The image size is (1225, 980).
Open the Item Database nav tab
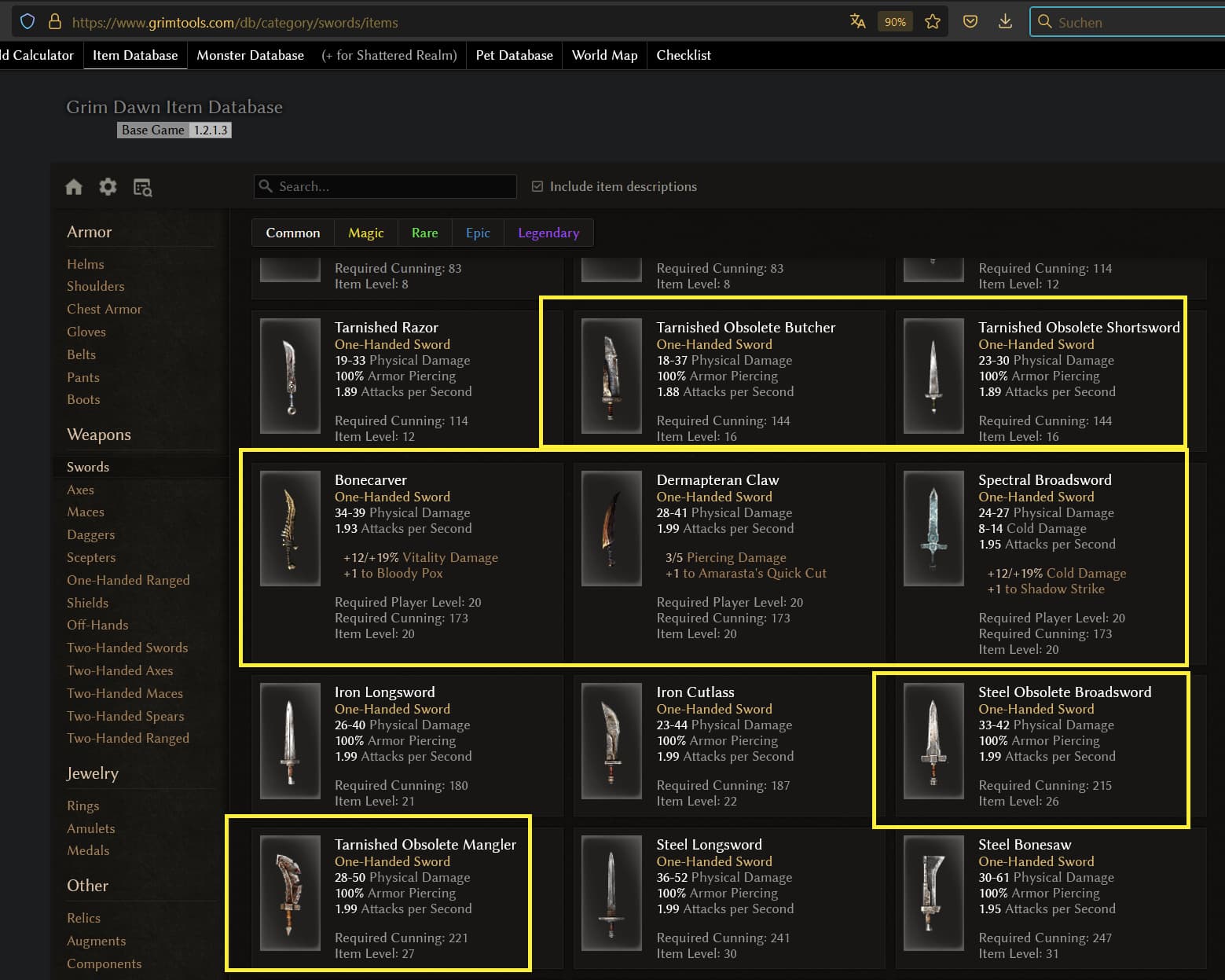[x=135, y=55]
